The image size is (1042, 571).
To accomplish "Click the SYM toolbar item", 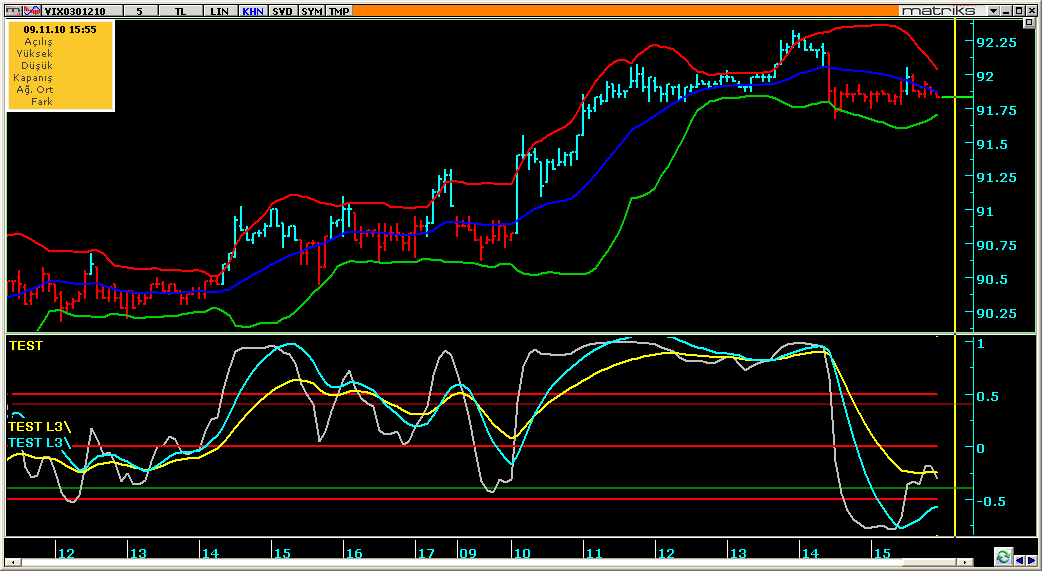I will 312,10.
